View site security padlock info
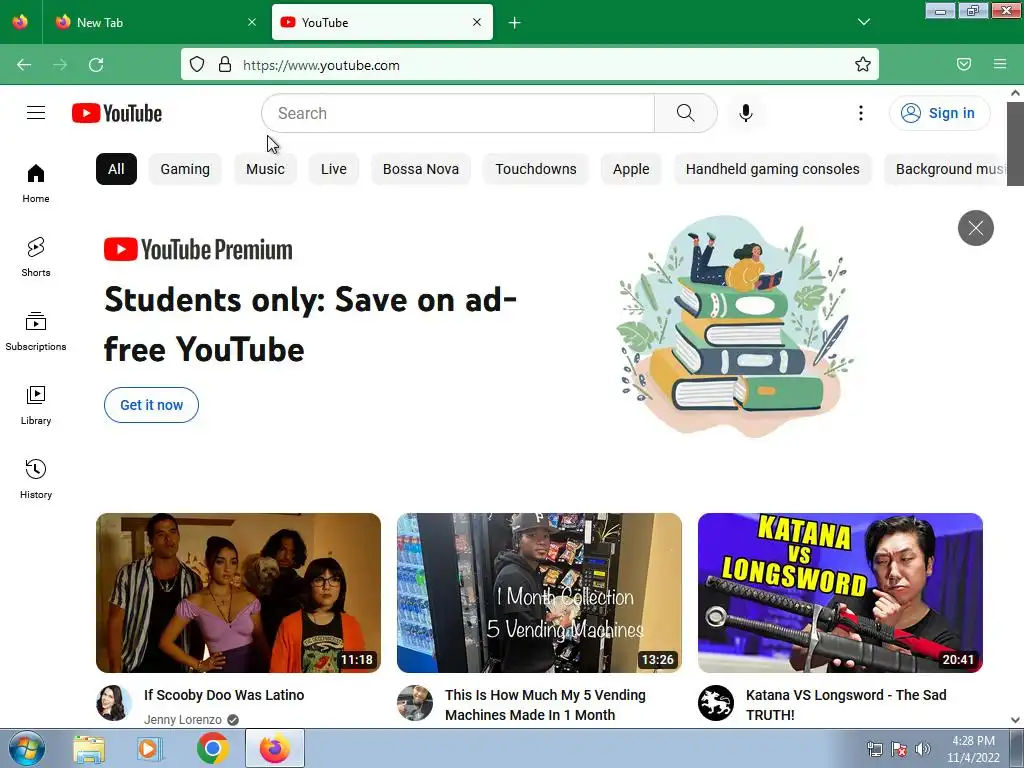Viewport: 1024px width, 768px height. tap(225, 65)
